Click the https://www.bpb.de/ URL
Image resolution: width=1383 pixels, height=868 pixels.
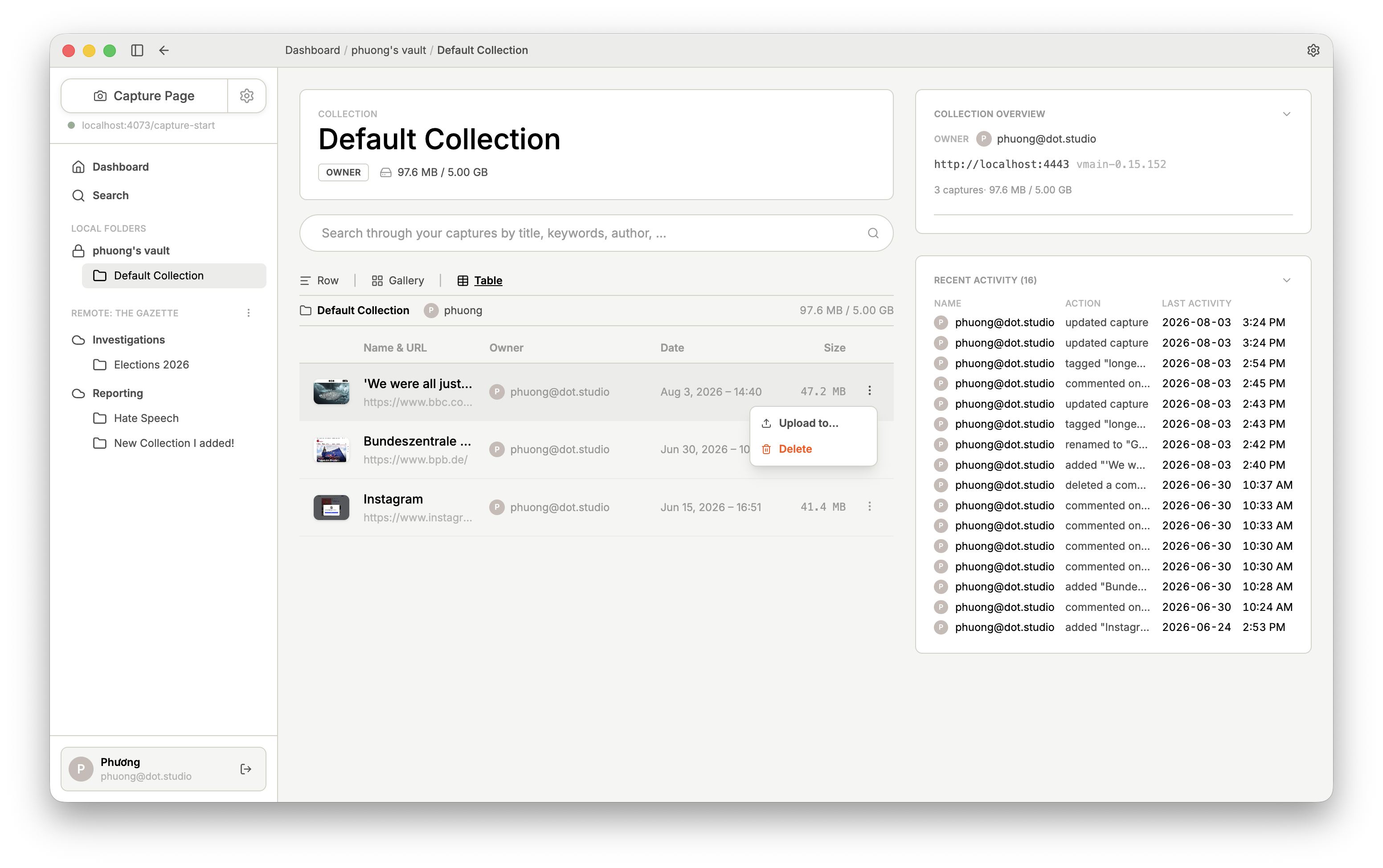(415, 460)
